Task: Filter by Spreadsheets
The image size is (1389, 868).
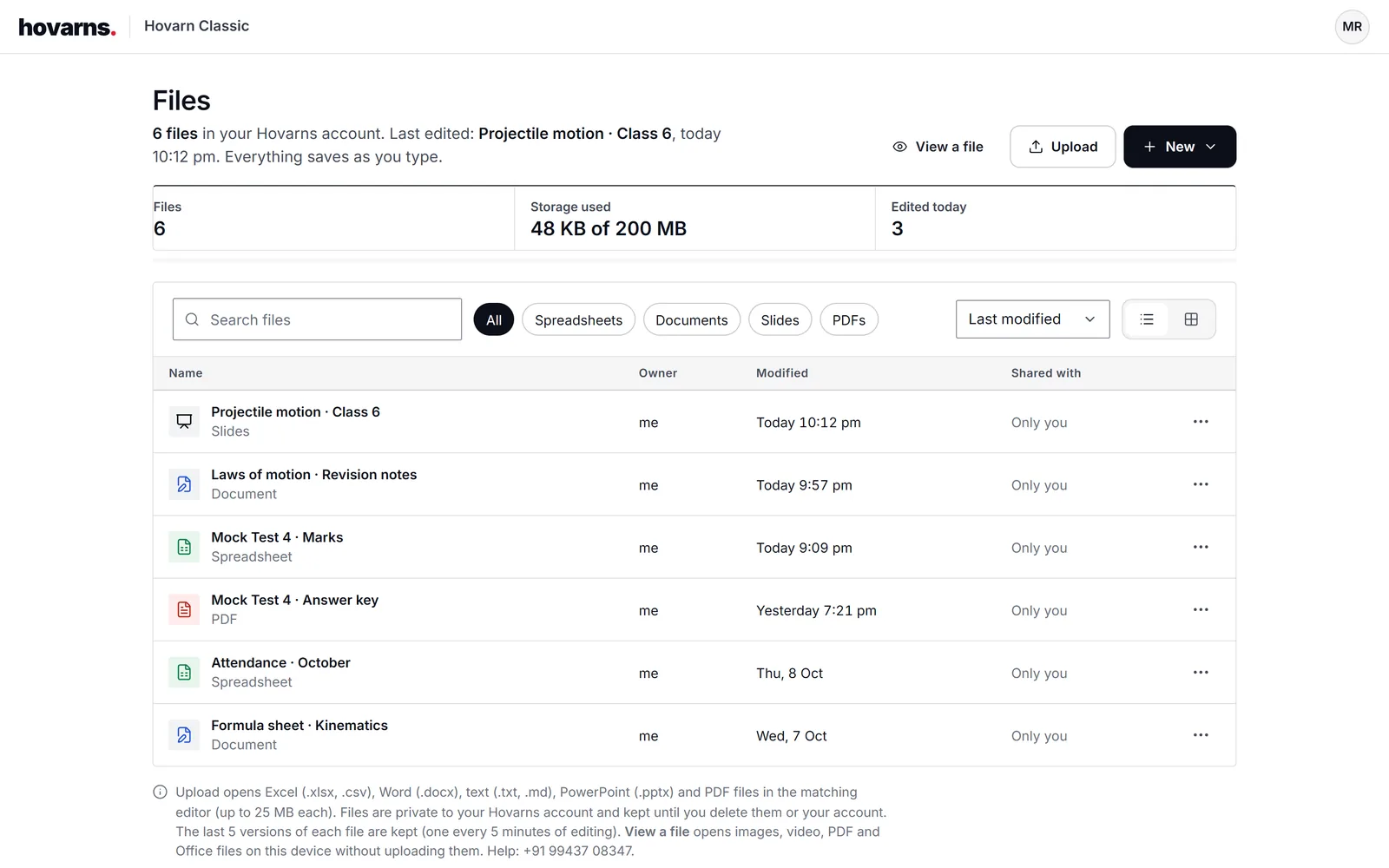Action: [578, 319]
